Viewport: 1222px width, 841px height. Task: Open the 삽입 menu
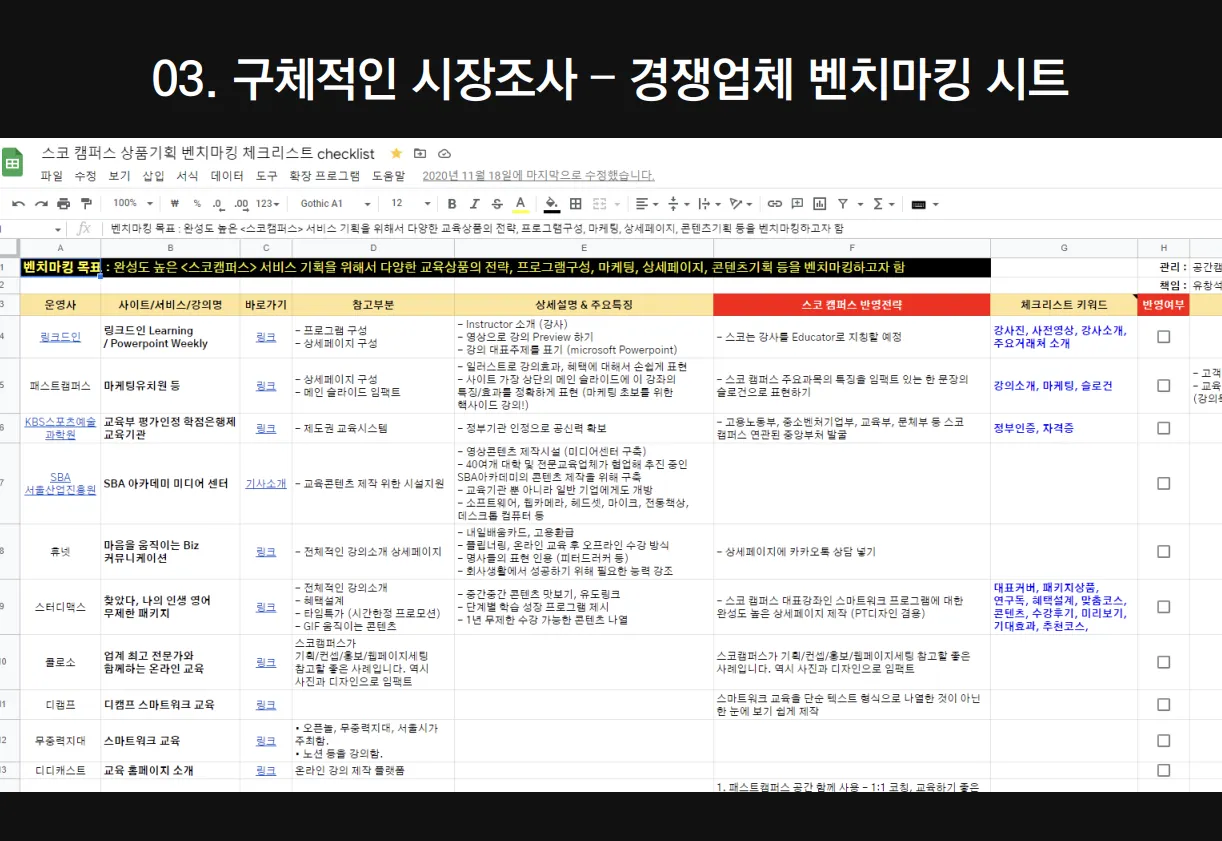[153, 175]
